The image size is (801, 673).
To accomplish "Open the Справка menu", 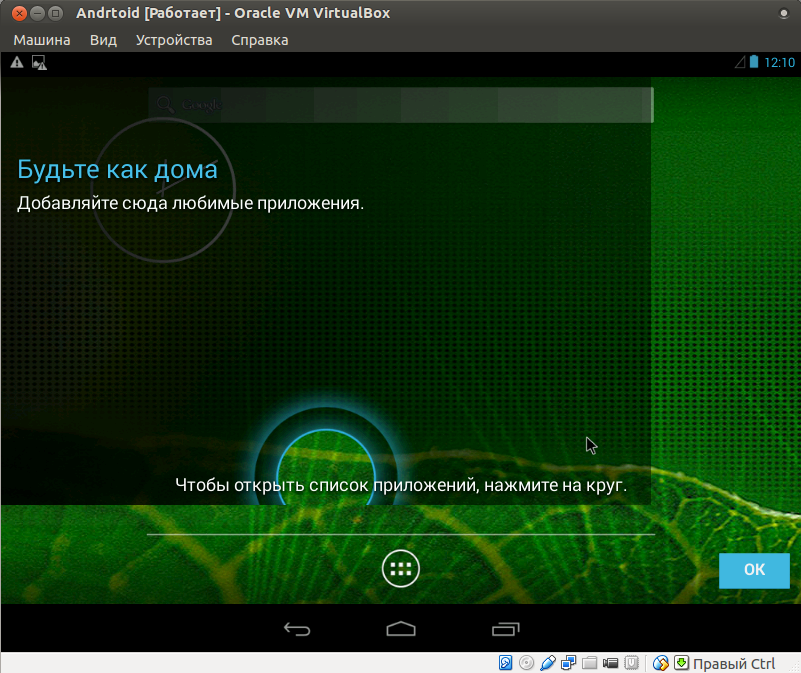I will [x=260, y=40].
